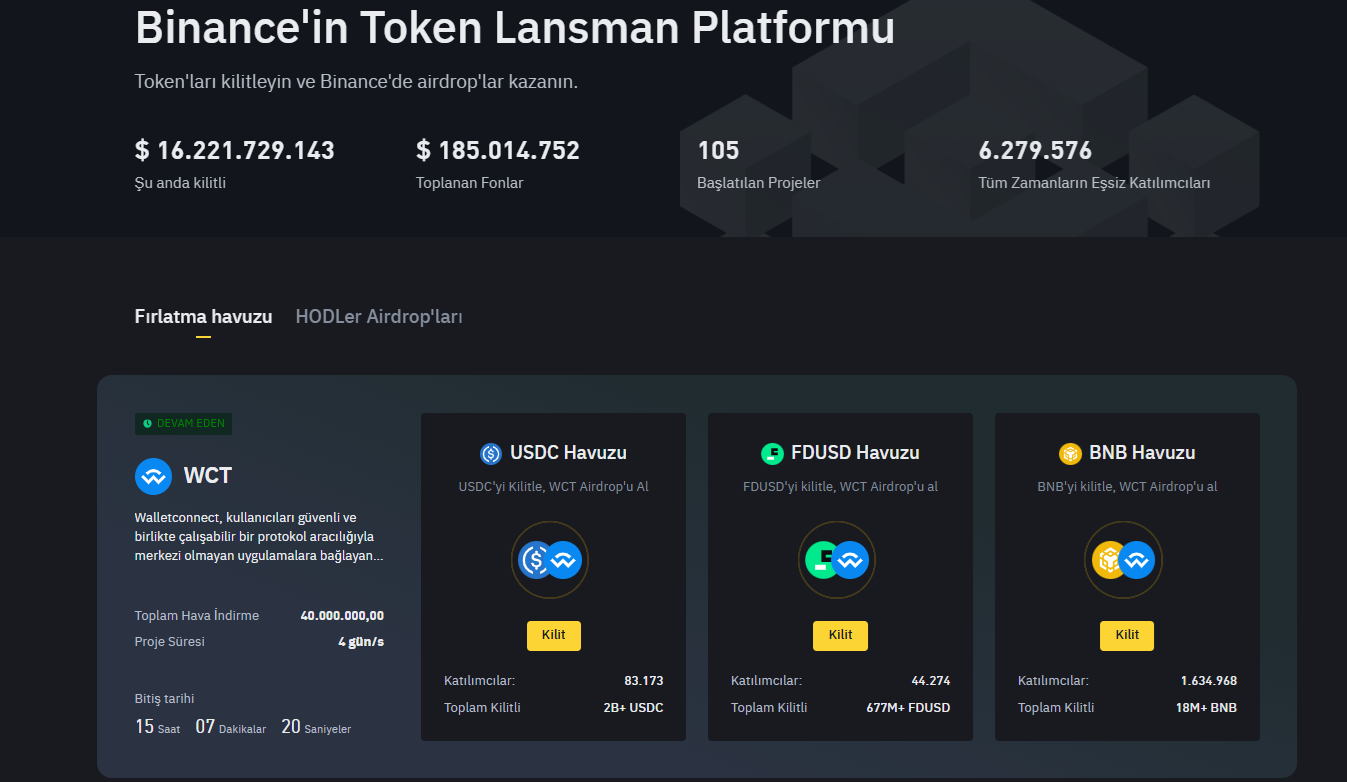
Task: Click the USDC coin icon on USDC Havuzu
Action: pyautogui.click(x=490, y=452)
